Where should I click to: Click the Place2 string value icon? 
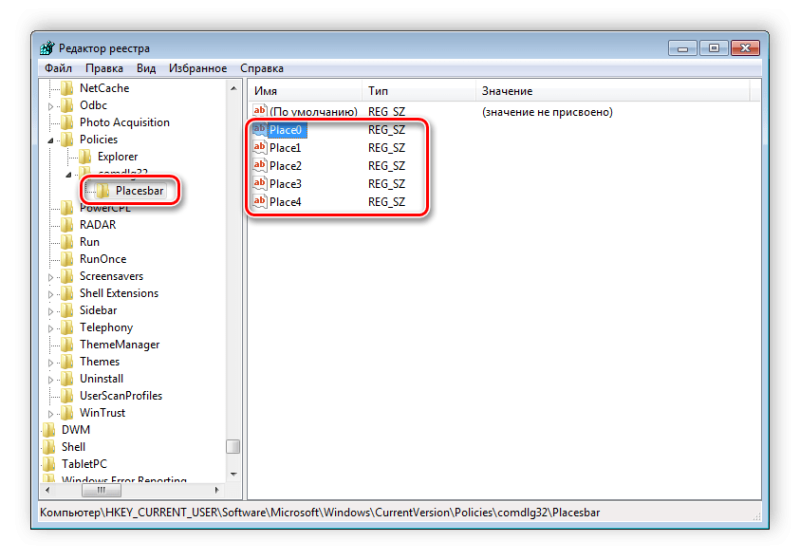point(260,165)
